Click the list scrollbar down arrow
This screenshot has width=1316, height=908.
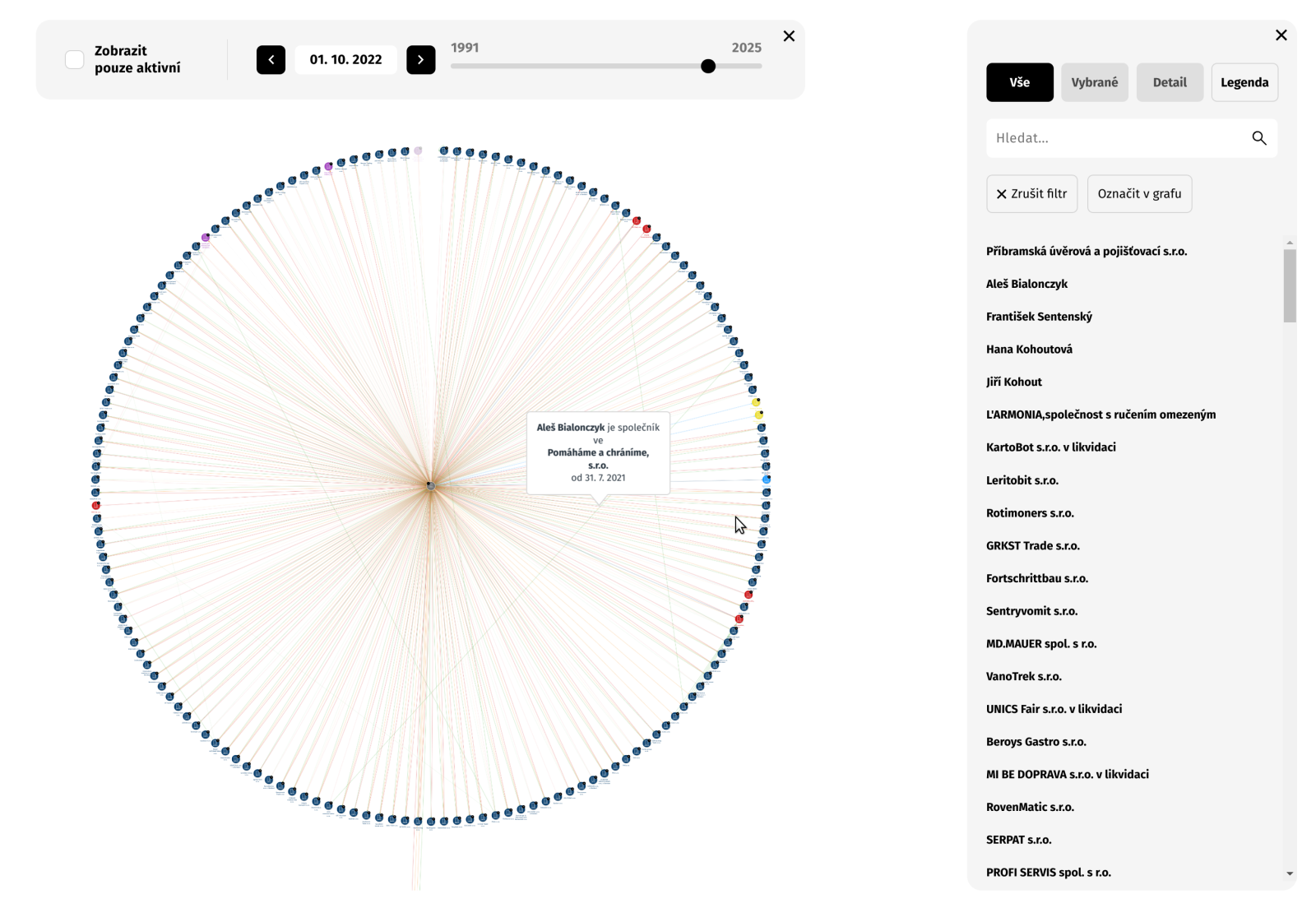click(1289, 873)
